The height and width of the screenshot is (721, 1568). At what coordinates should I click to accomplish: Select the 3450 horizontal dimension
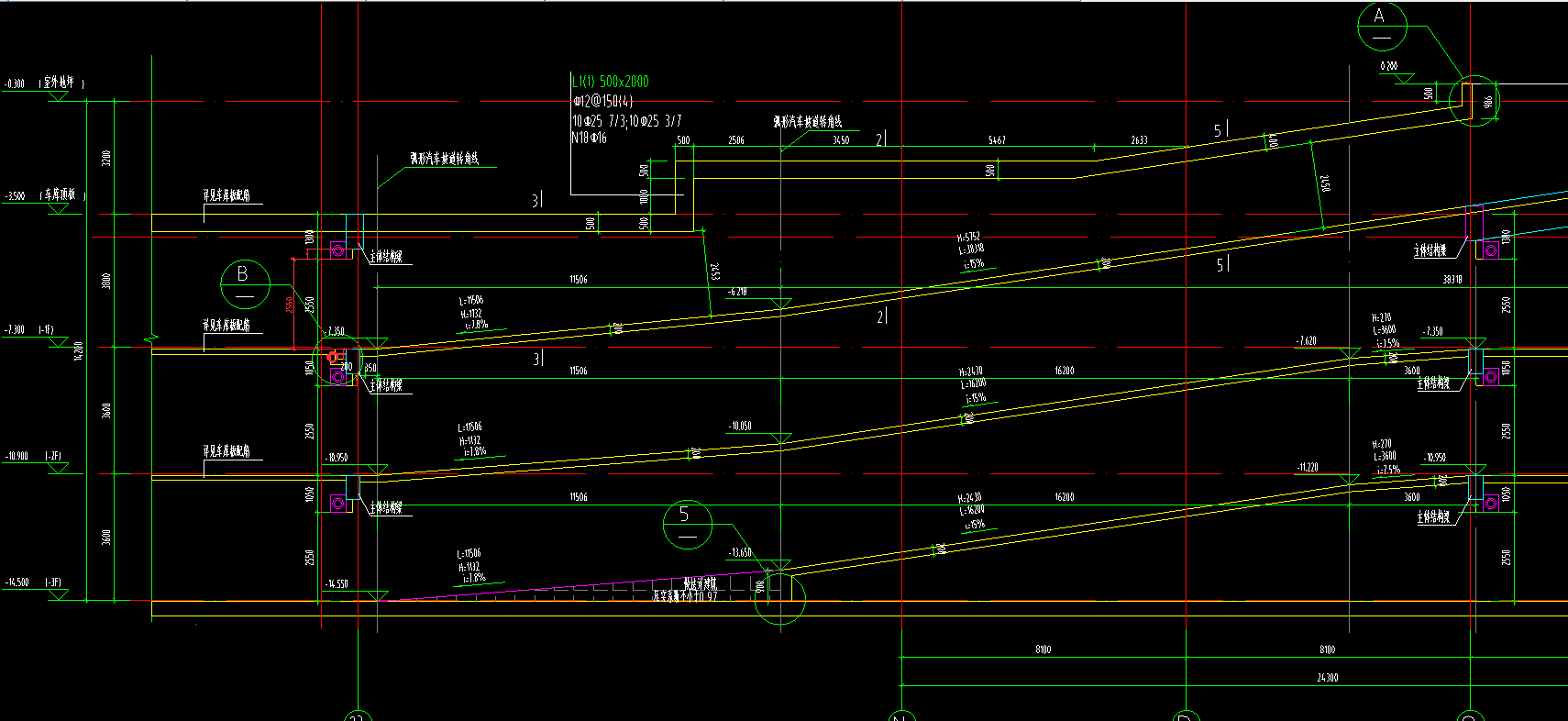841,140
